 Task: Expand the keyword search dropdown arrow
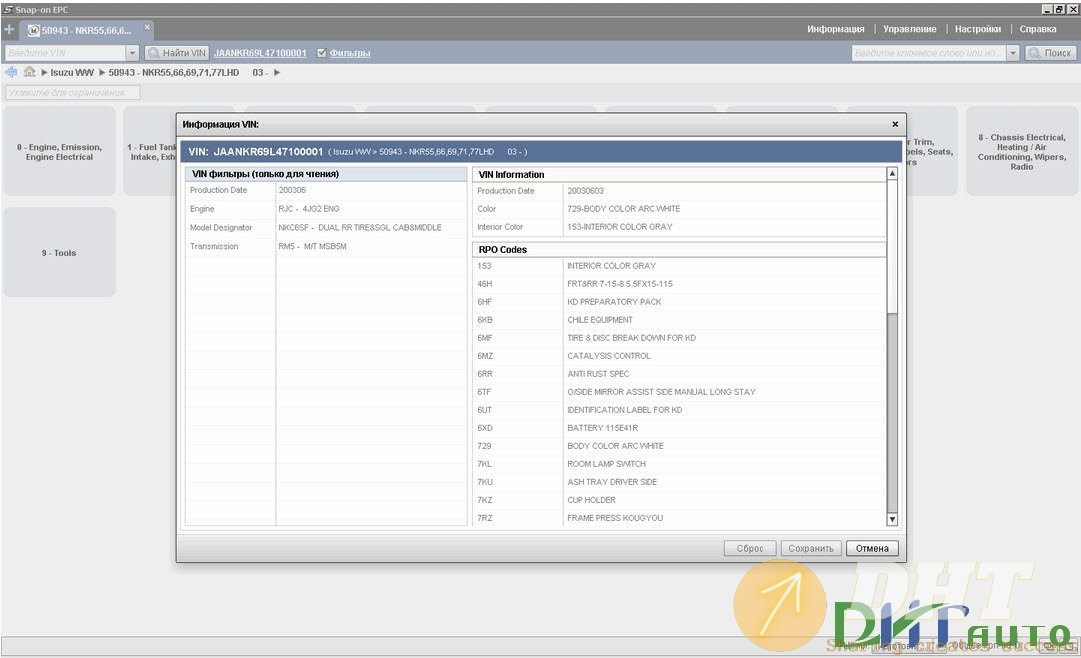tap(1013, 53)
